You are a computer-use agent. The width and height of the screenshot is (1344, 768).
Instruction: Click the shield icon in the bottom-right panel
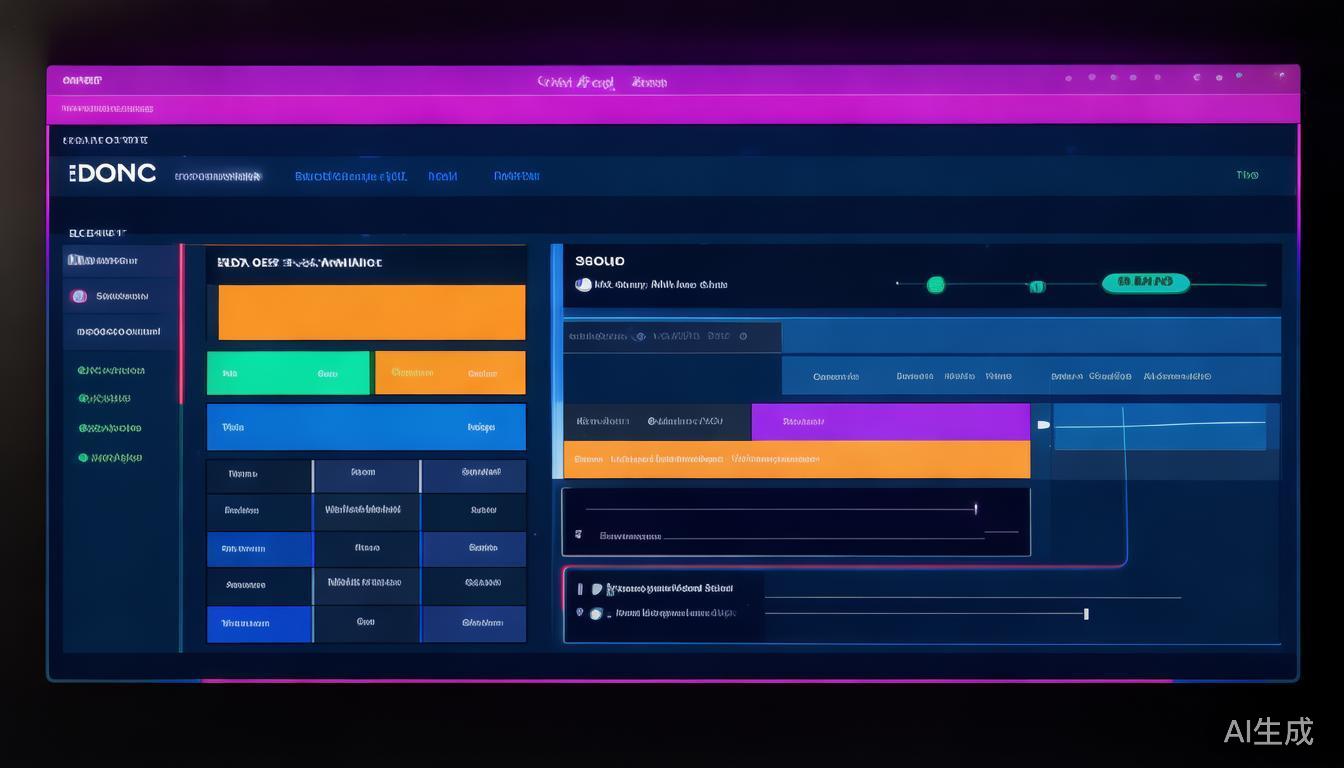pos(596,590)
